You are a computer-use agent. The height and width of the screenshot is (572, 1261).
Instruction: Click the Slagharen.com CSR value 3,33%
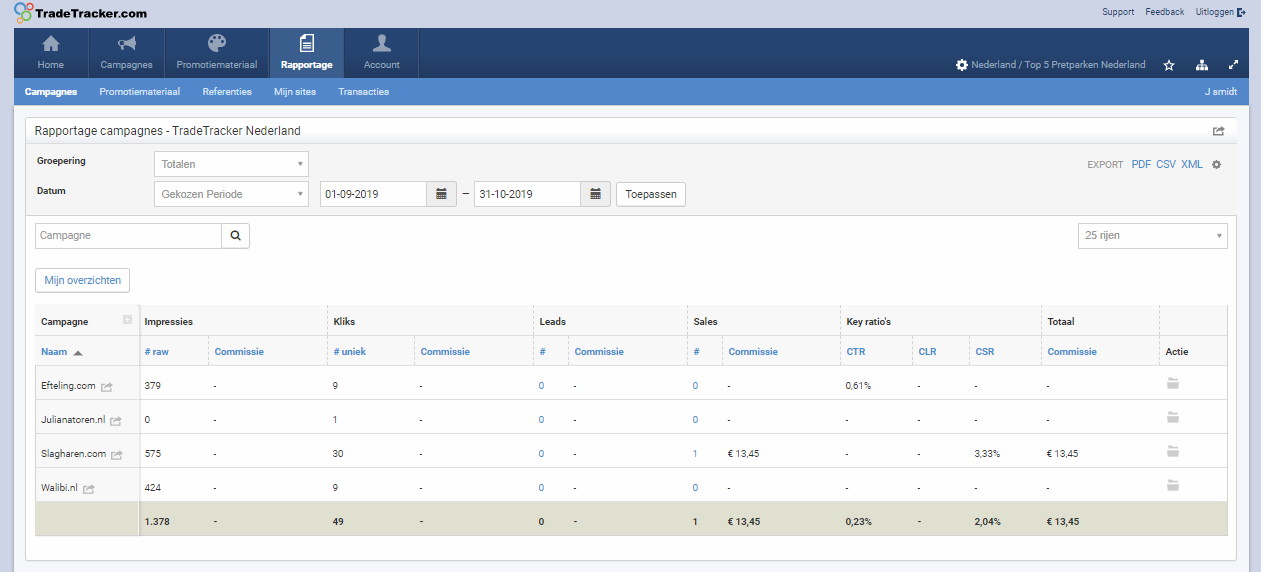click(987, 454)
